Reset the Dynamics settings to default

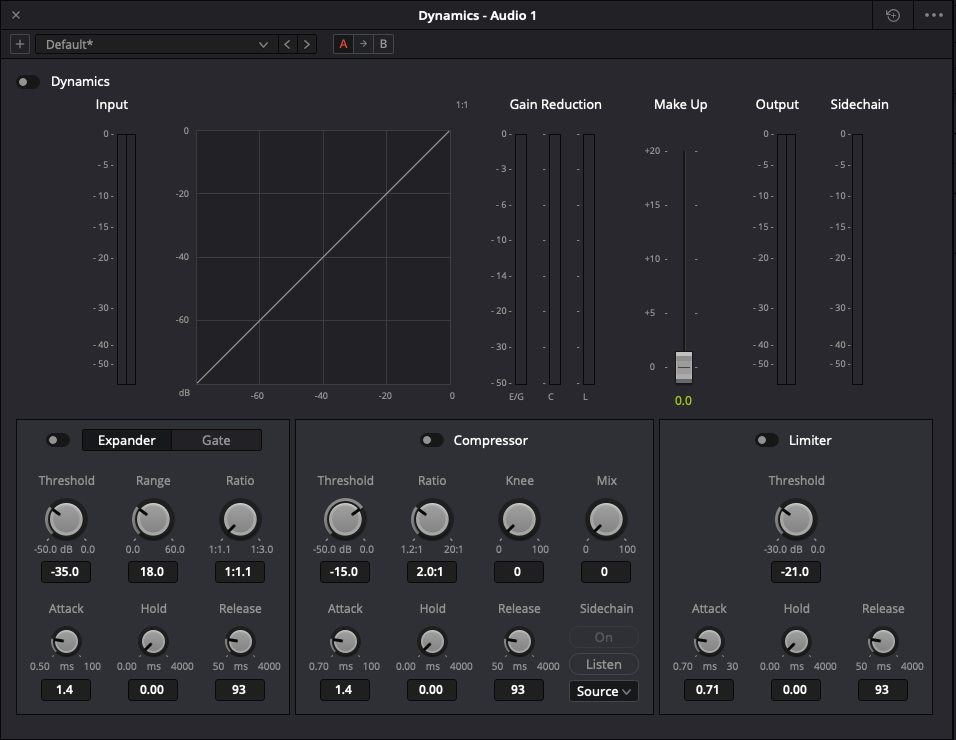pos(891,15)
